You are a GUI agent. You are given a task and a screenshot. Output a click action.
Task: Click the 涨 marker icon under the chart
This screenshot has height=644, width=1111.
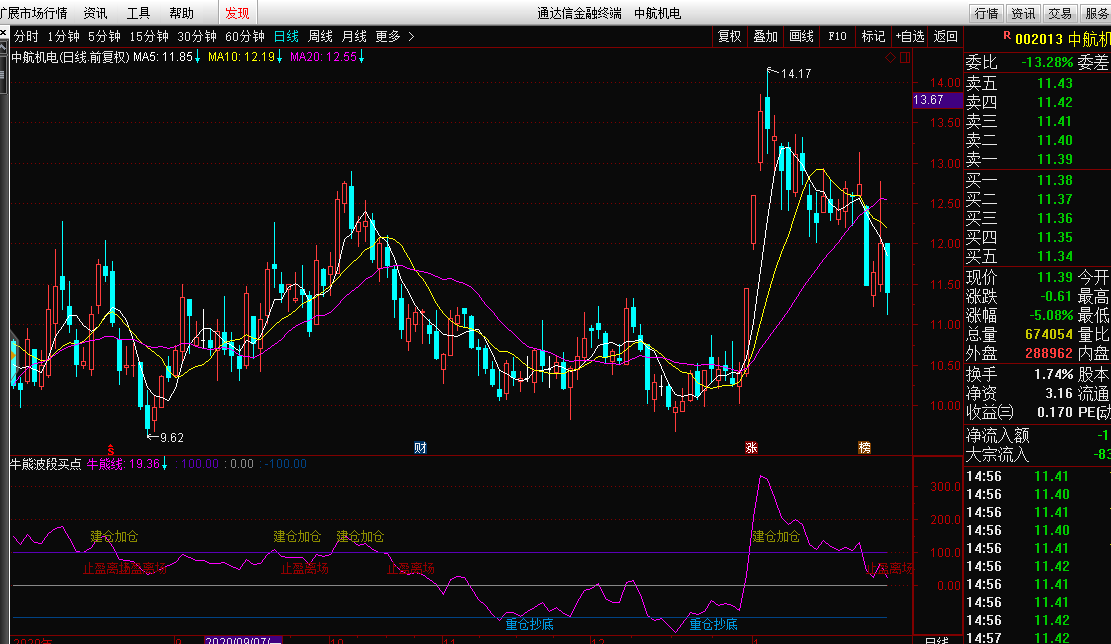point(751,447)
